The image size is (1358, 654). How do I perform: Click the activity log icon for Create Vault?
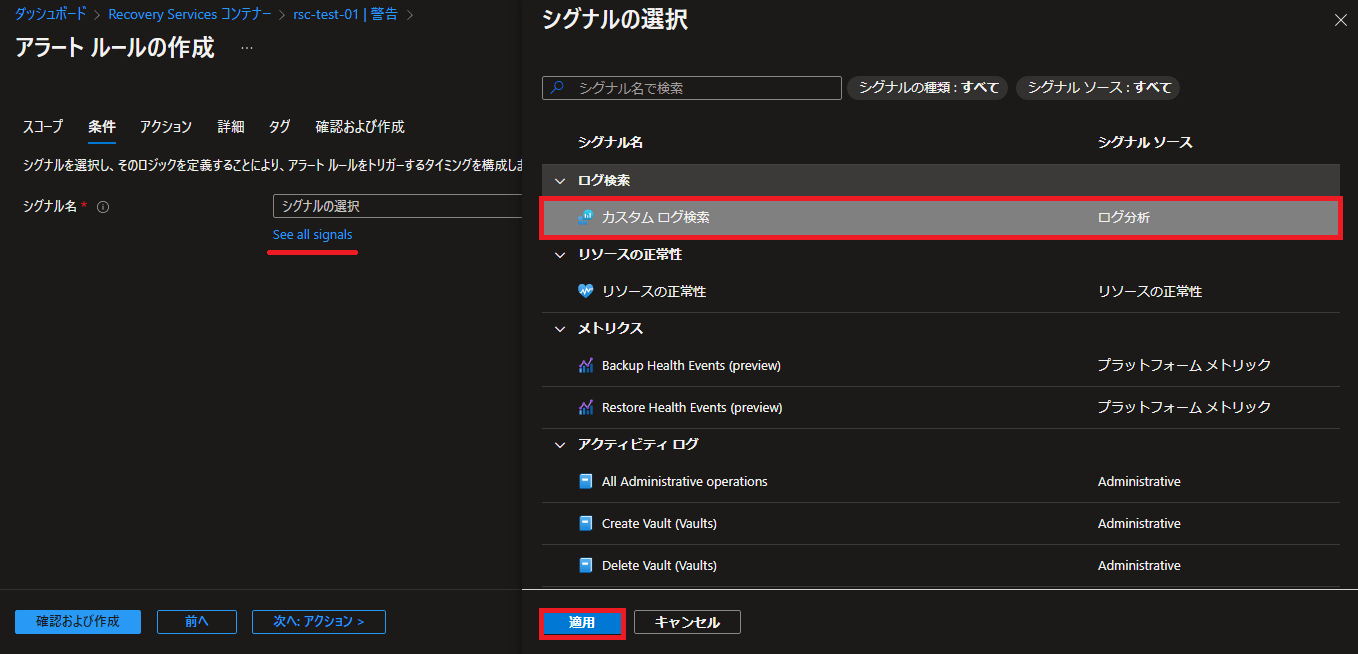[x=586, y=523]
